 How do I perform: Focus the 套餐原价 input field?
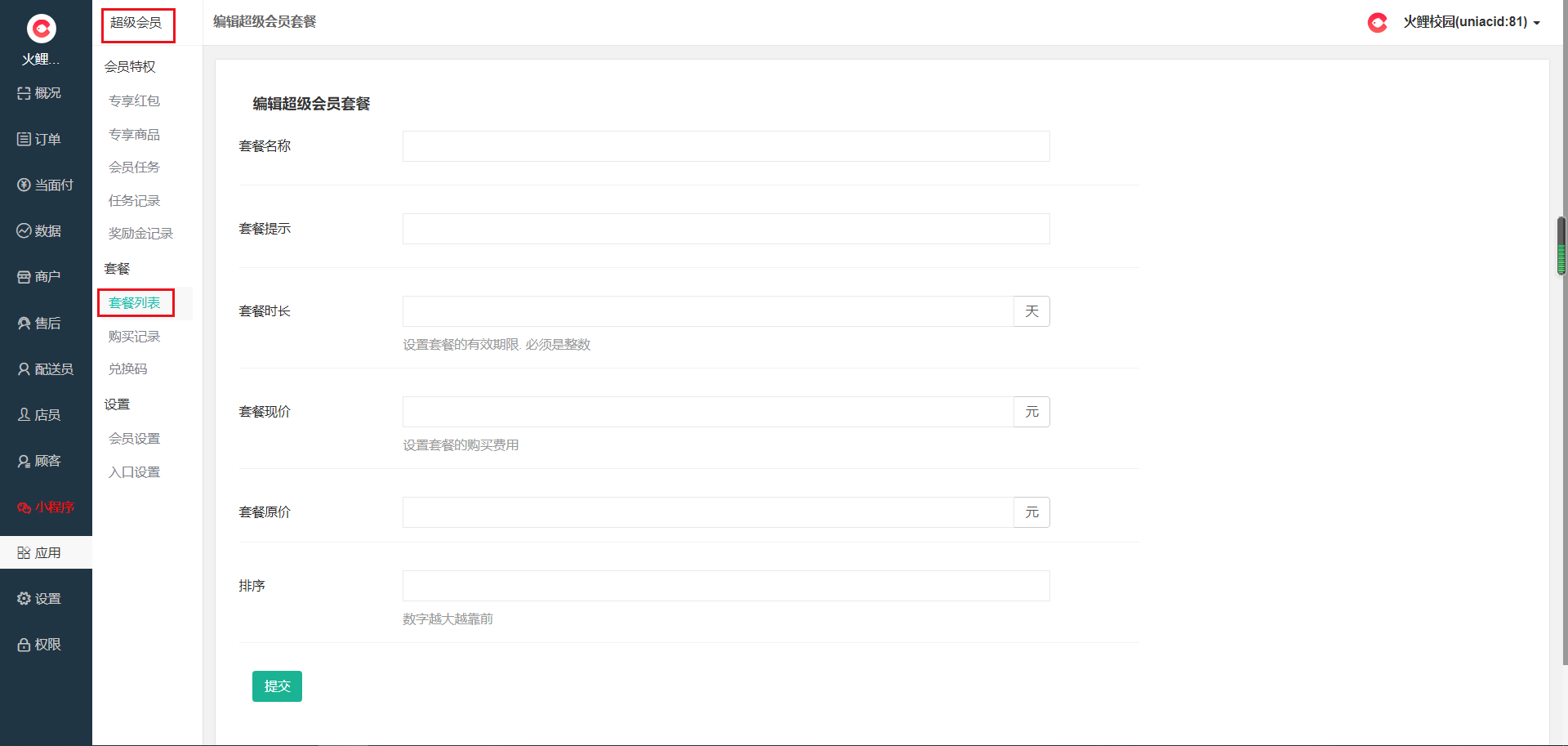(x=708, y=512)
